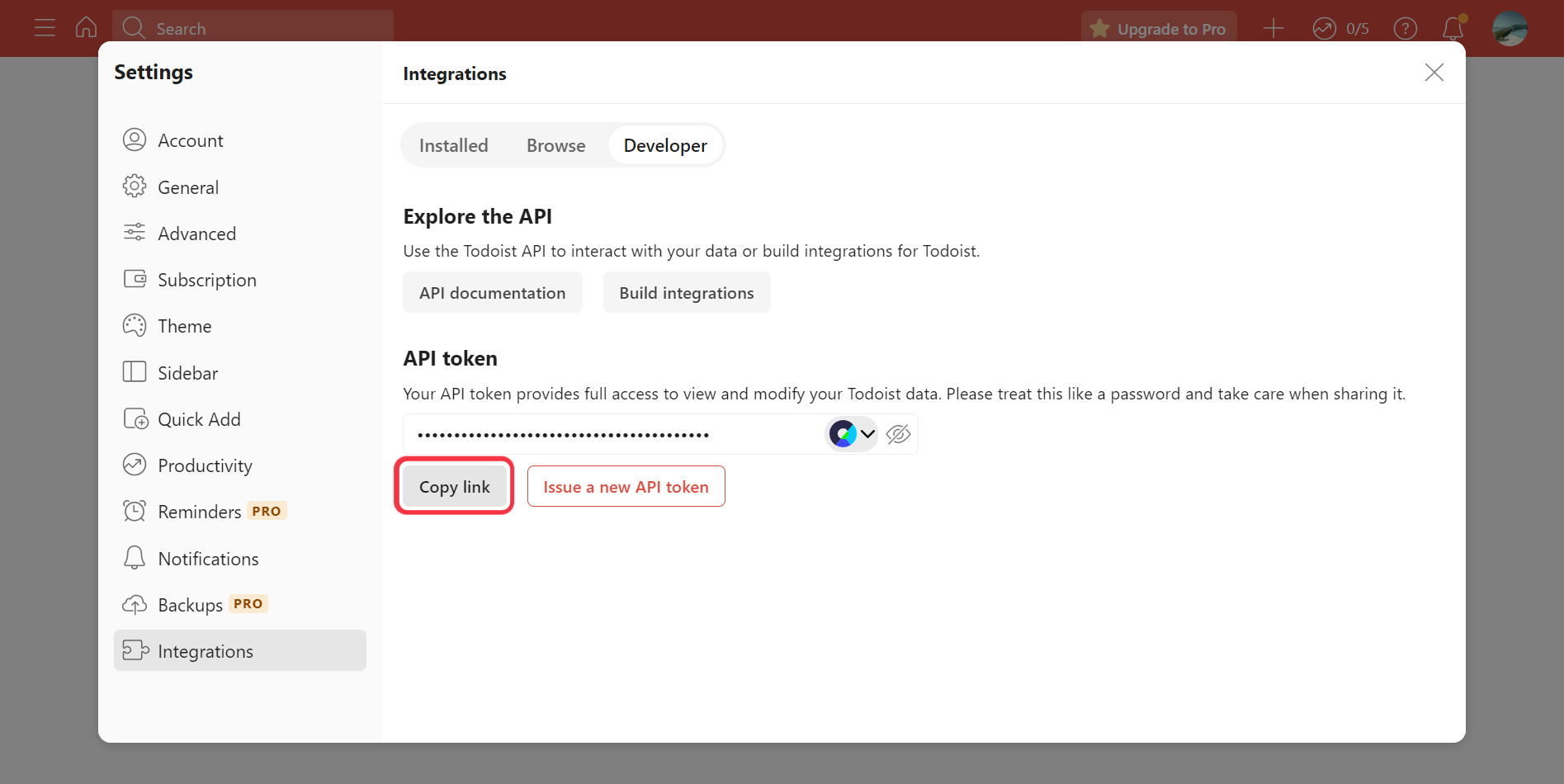Click the Copy link button
Image resolution: width=1564 pixels, height=784 pixels.
(453, 486)
